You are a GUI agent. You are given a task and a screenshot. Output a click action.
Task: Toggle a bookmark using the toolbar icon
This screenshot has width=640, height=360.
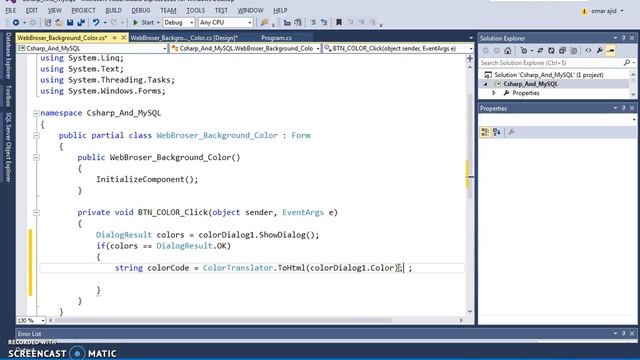point(339,23)
